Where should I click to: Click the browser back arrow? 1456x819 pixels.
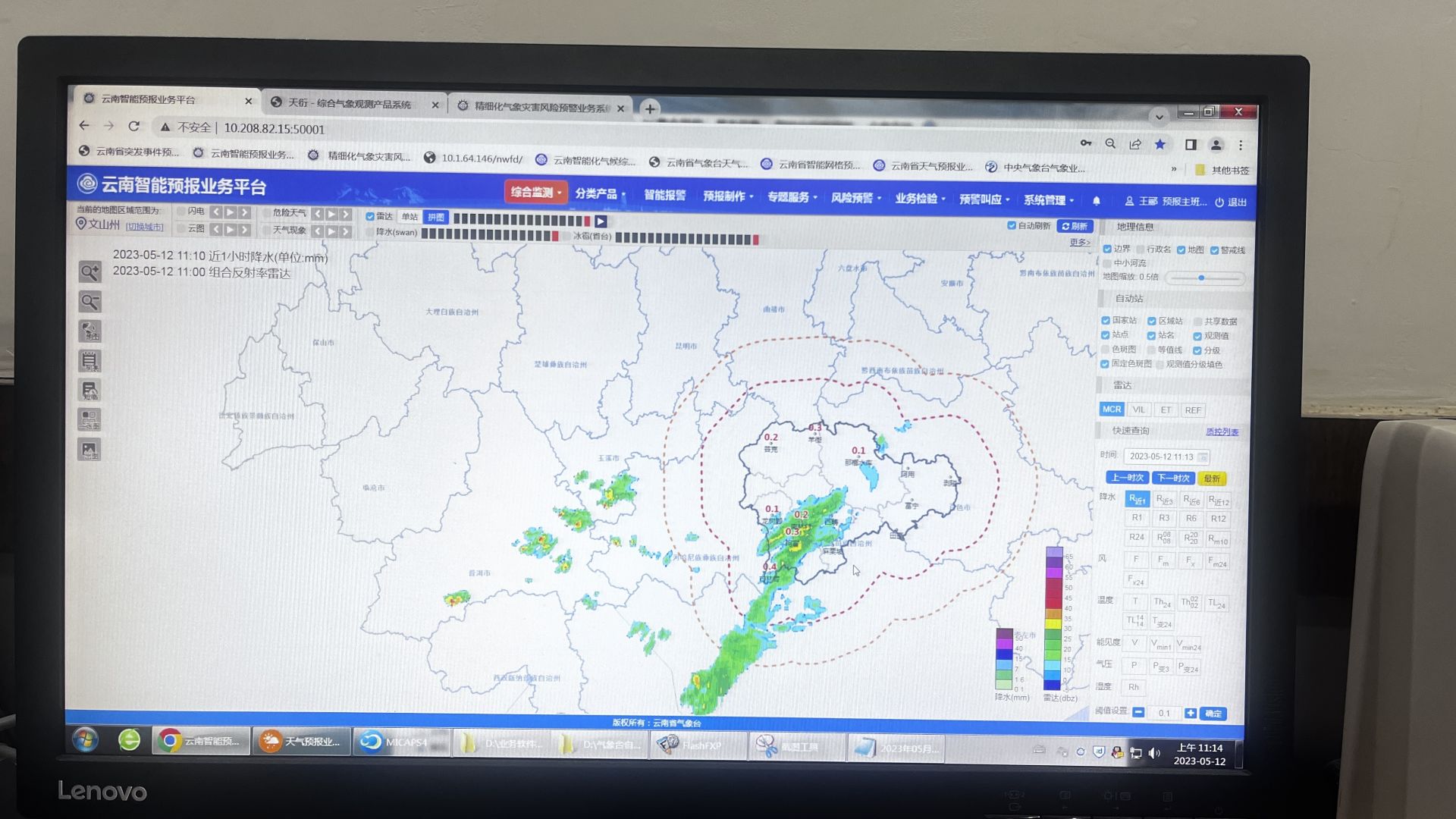pyautogui.click(x=84, y=126)
